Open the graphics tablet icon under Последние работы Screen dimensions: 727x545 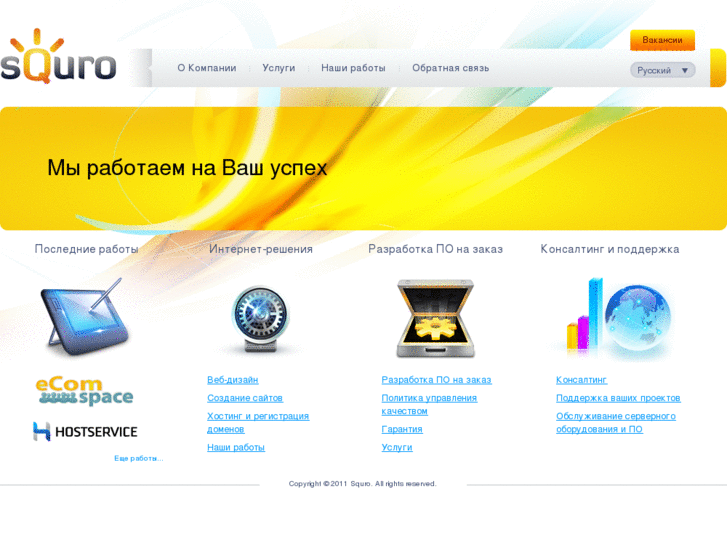pos(84,317)
